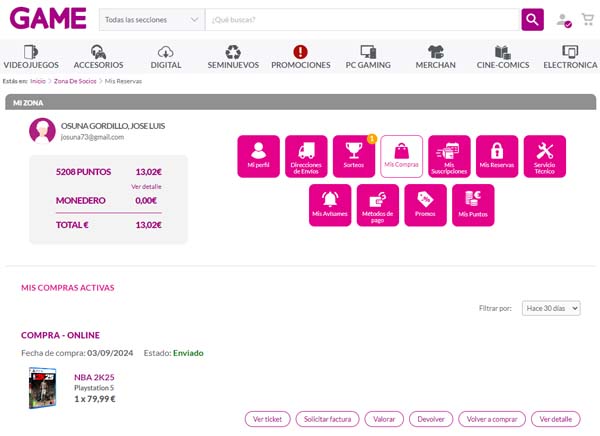Expand the Todas las secciones dropdown
This screenshot has width=600, height=436.
pyautogui.click(x=152, y=20)
